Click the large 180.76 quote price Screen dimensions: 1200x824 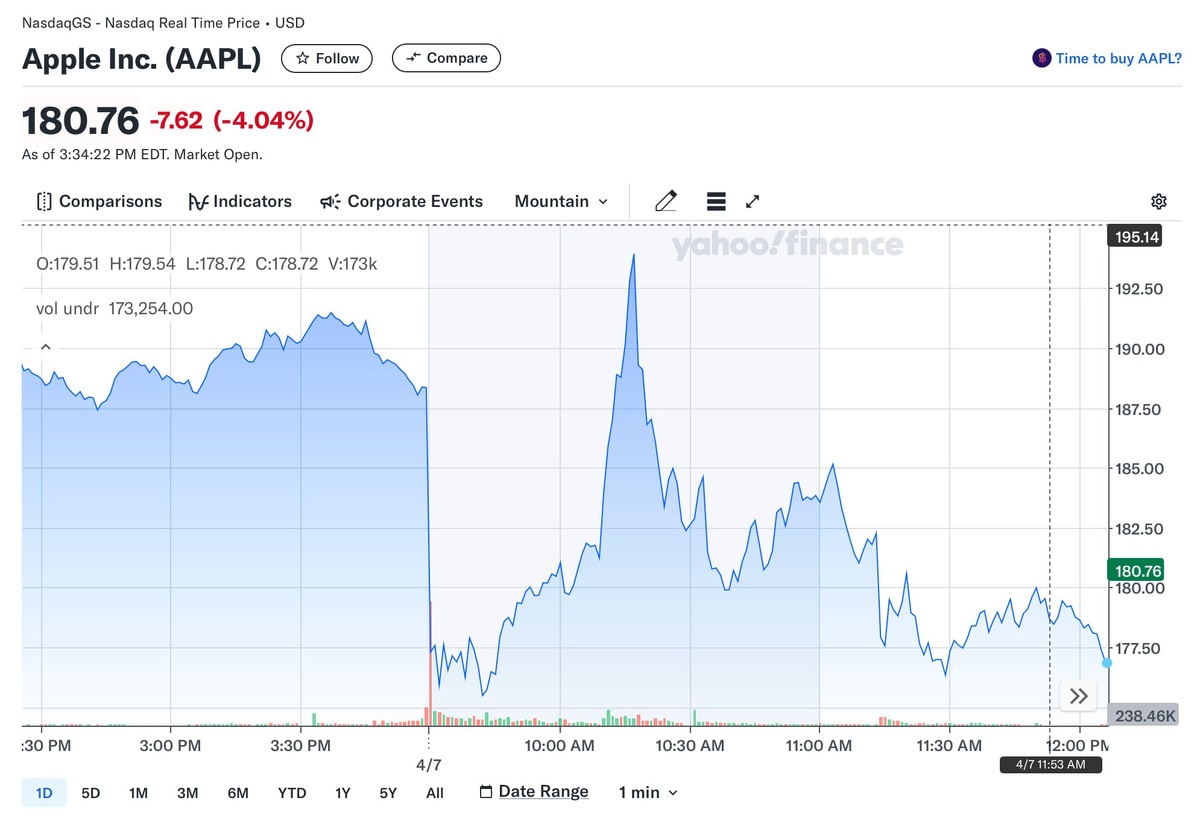tap(81, 121)
